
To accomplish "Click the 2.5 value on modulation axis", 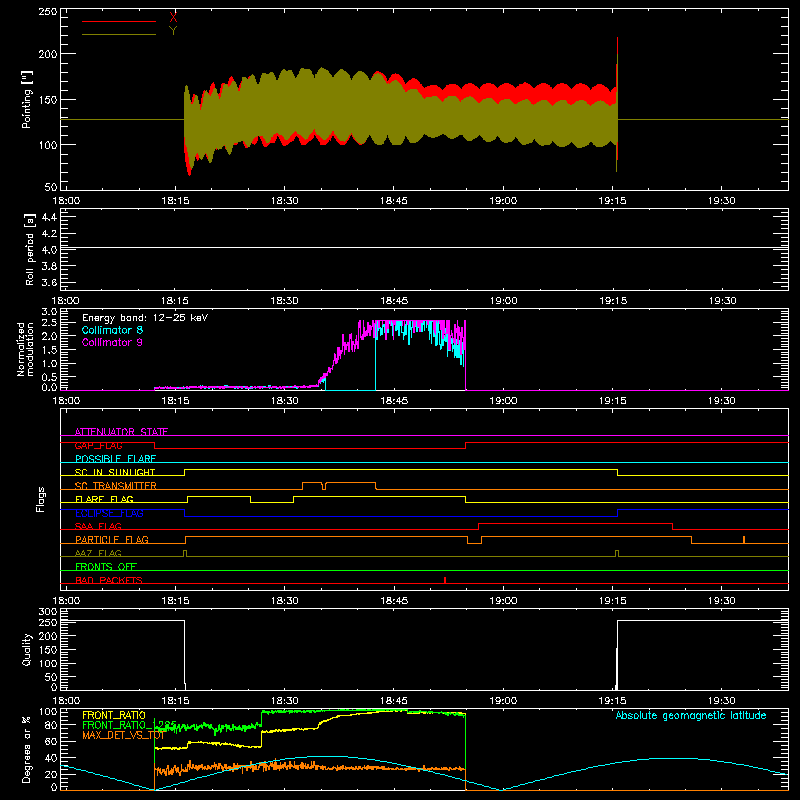I will 49,322.
